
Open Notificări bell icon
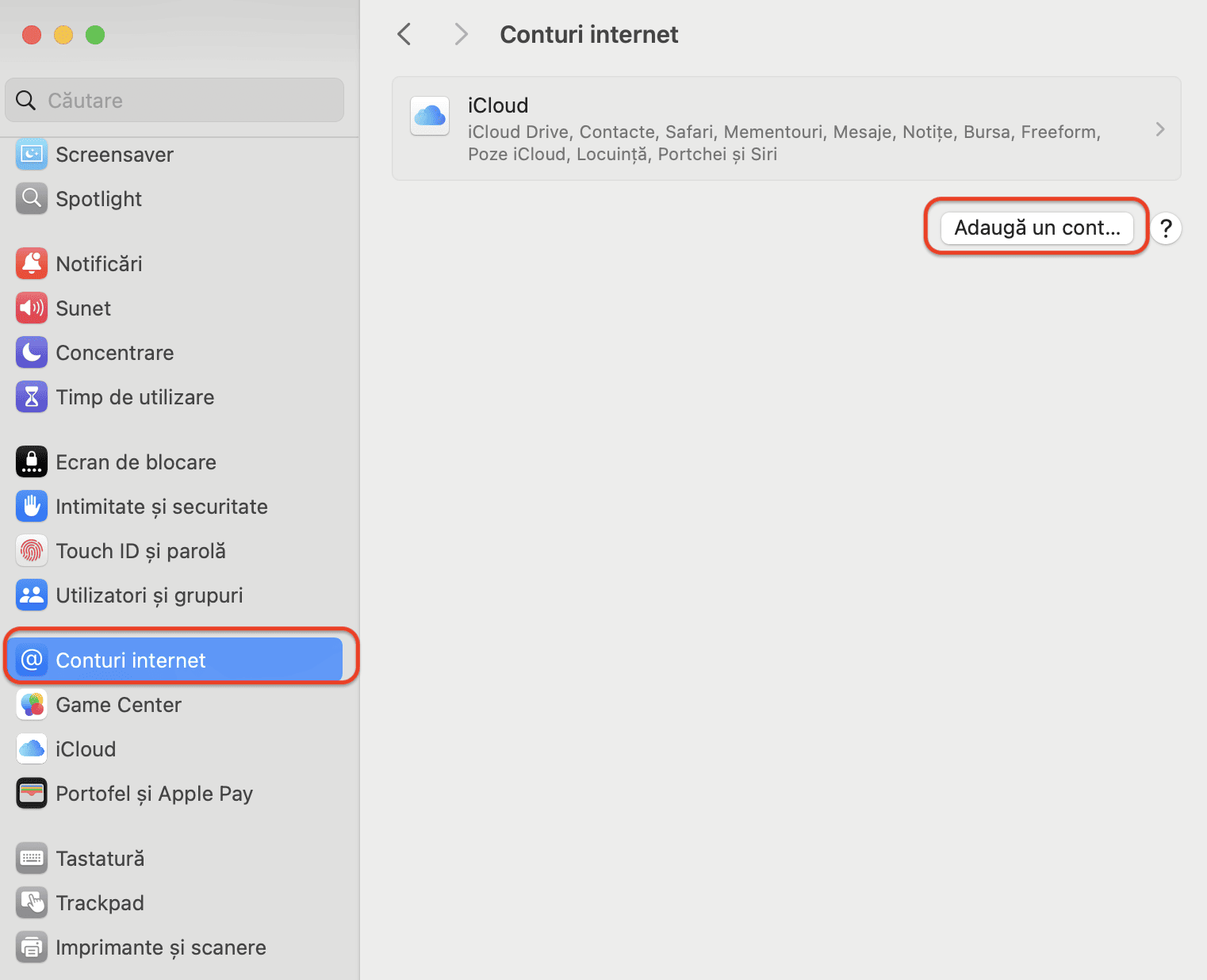(x=32, y=264)
